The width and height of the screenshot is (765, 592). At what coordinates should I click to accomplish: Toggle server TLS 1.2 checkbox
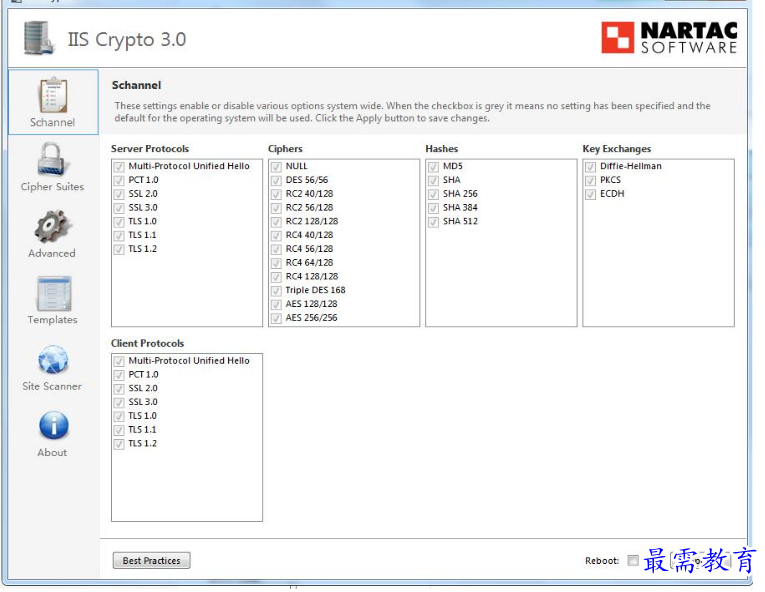click(x=119, y=249)
